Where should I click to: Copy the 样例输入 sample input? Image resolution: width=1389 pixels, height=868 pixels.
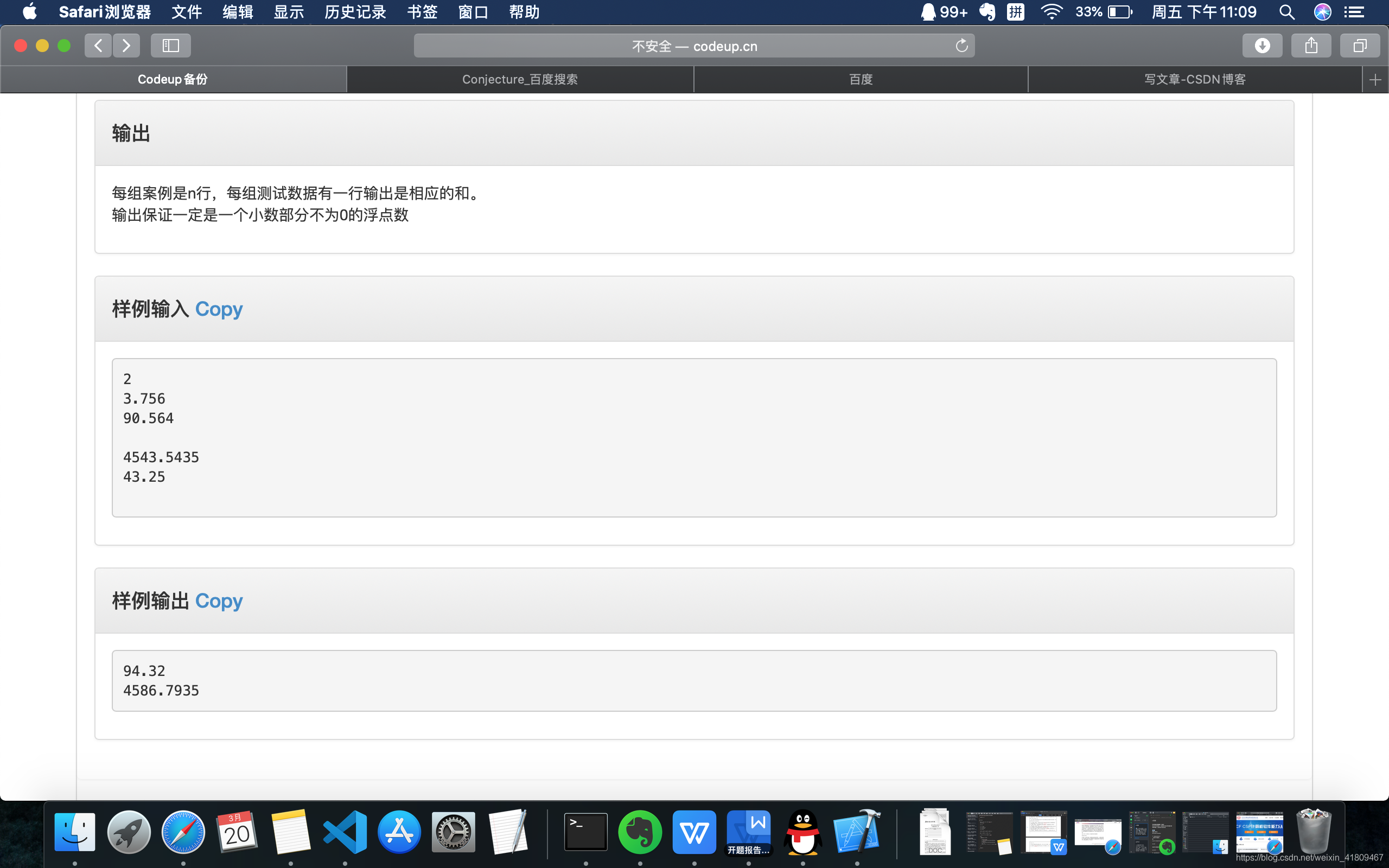(x=219, y=309)
